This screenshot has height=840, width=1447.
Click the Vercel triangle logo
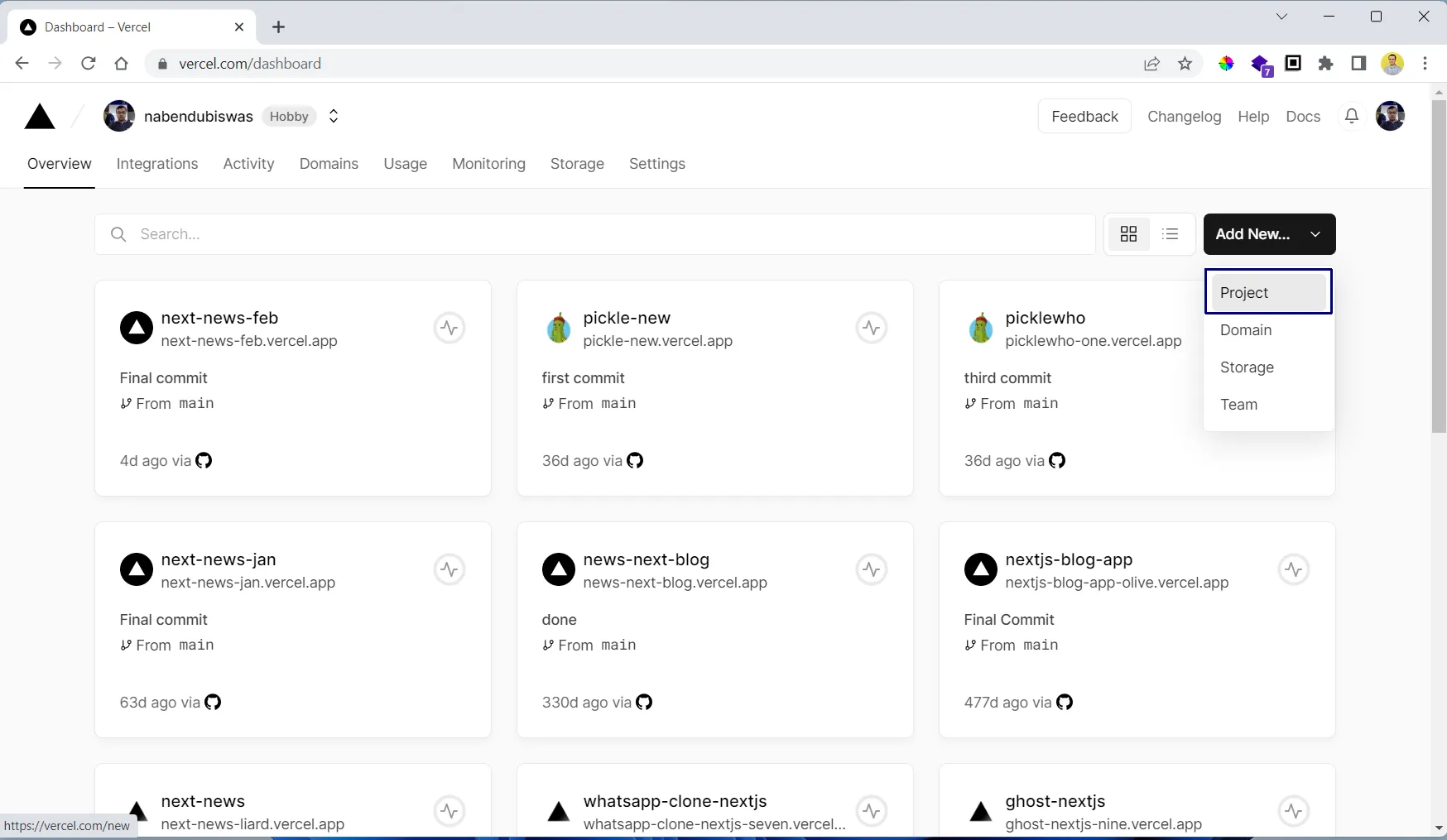click(x=40, y=117)
